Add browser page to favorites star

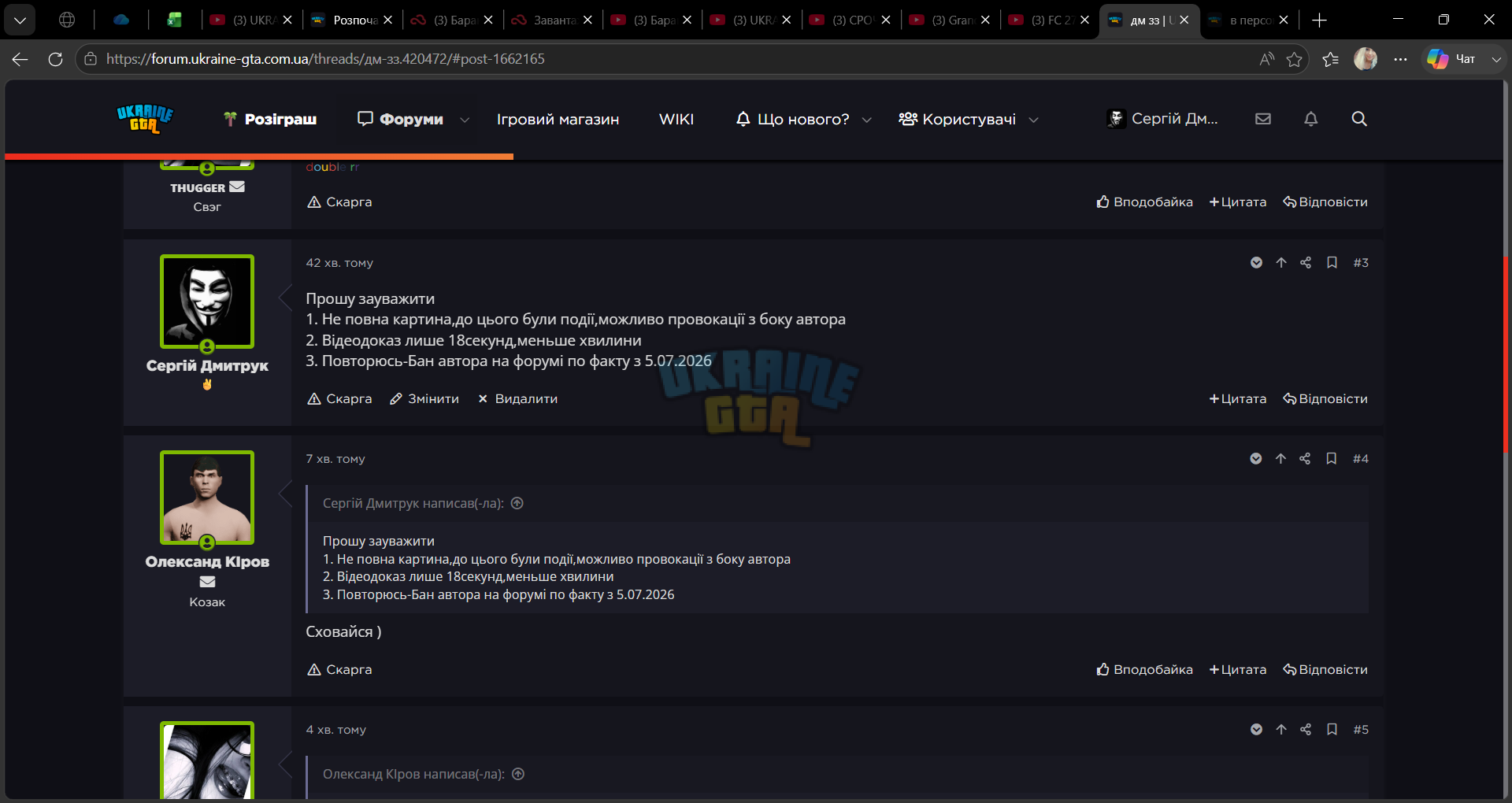click(x=1294, y=59)
